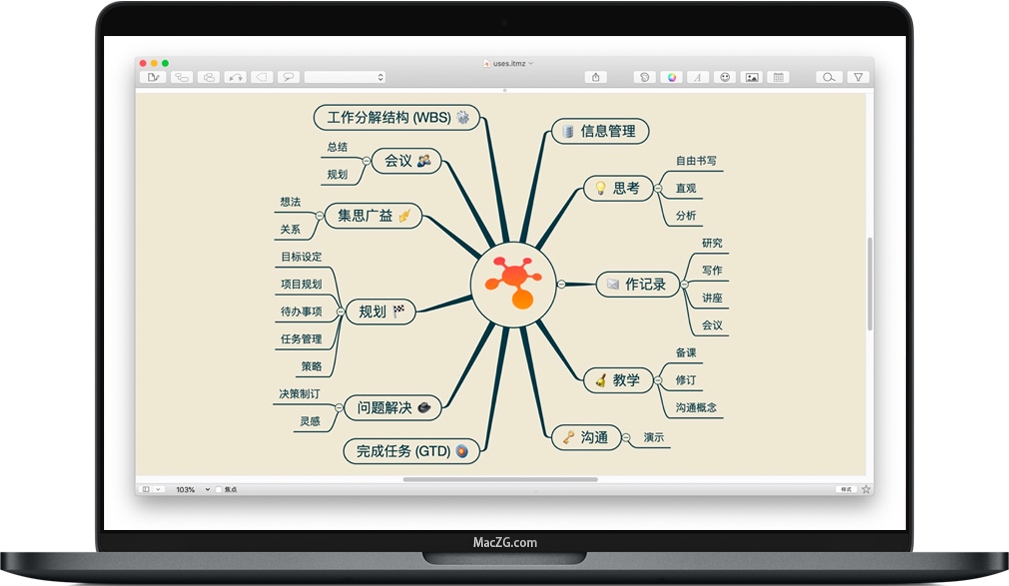Open the style palette brush icon
Image resolution: width=1009 pixels, height=586 pixels.
point(644,77)
